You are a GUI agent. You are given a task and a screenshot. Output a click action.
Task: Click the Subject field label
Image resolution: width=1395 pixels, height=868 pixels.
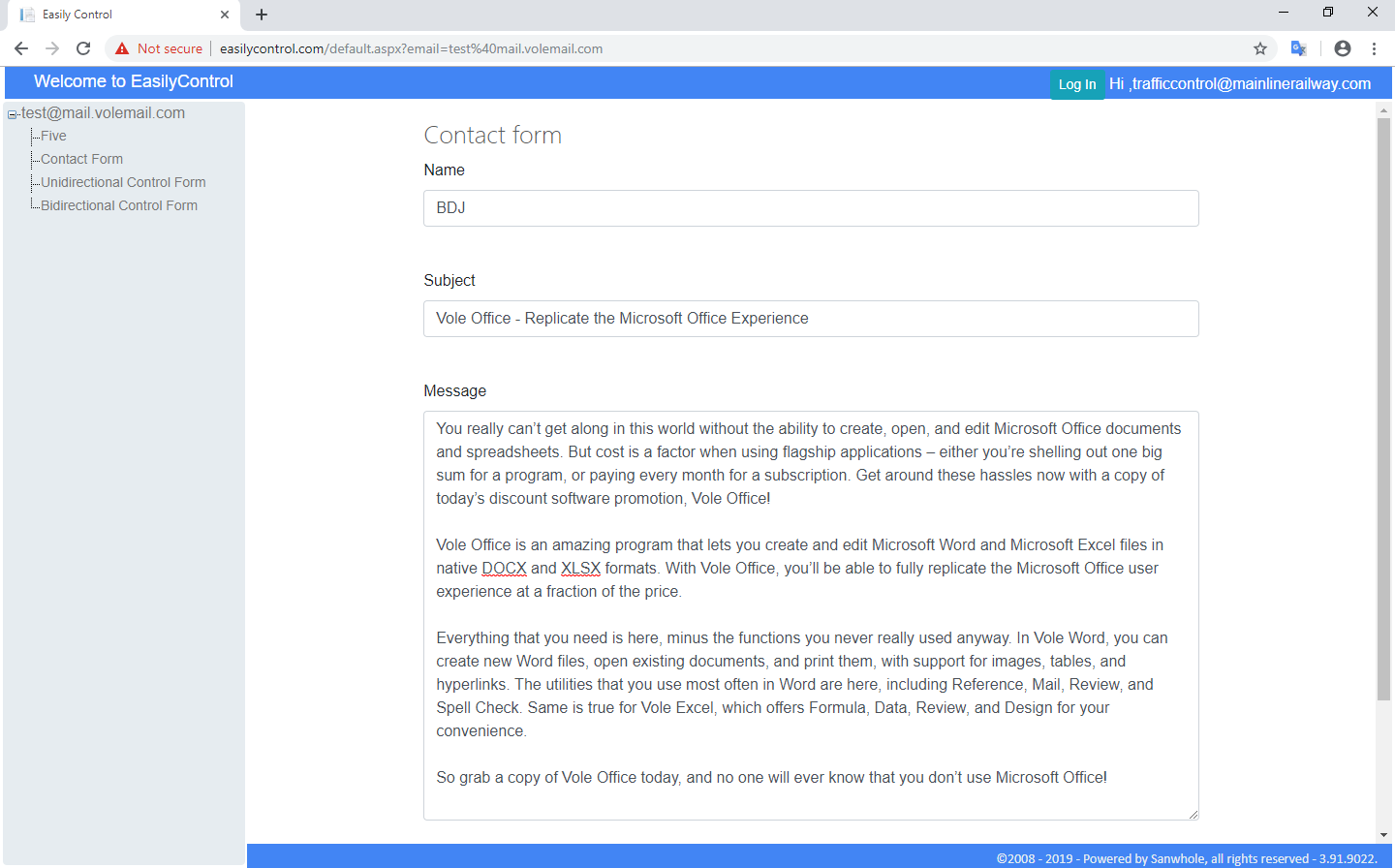[x=449, y=281]
